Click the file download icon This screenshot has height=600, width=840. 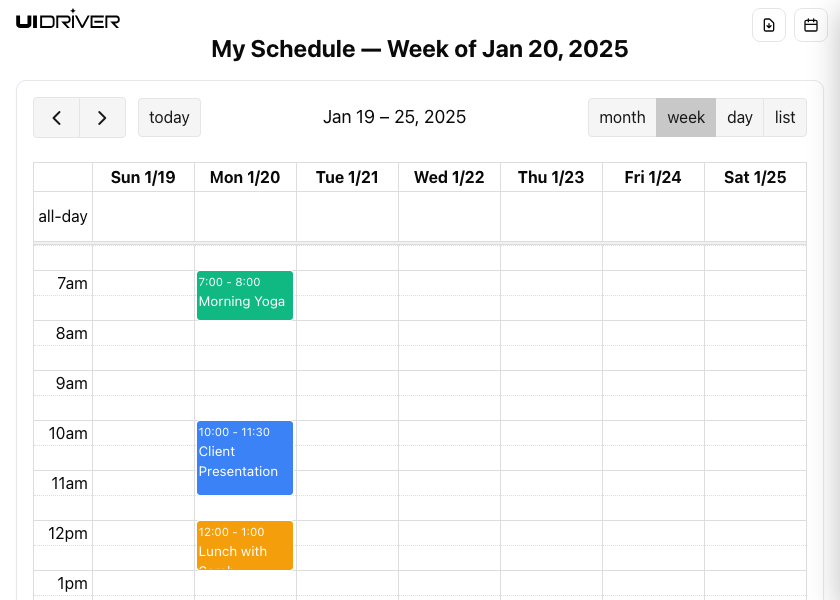coord(769,25)
